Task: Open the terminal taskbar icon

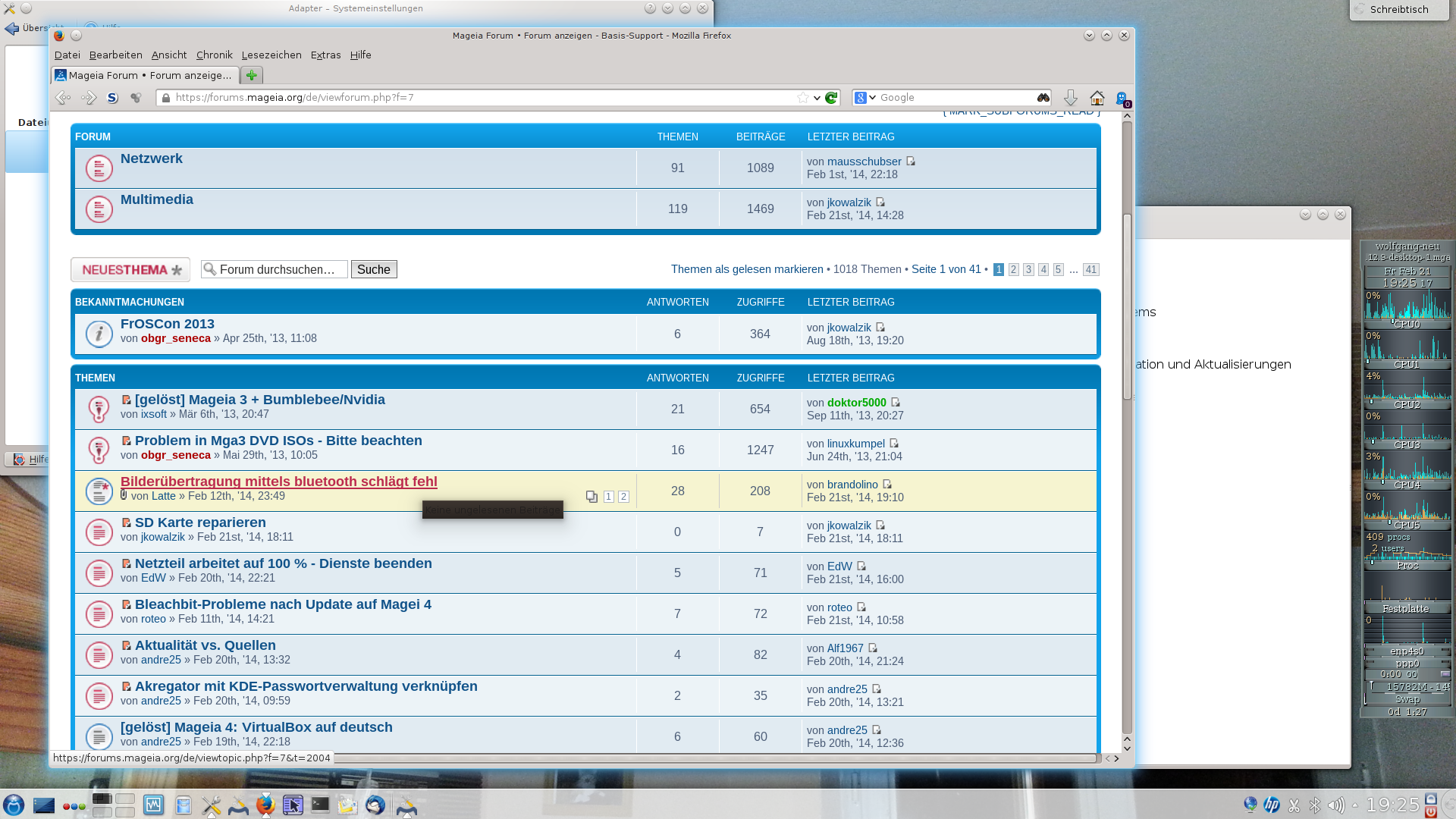Action: [321, 805]
